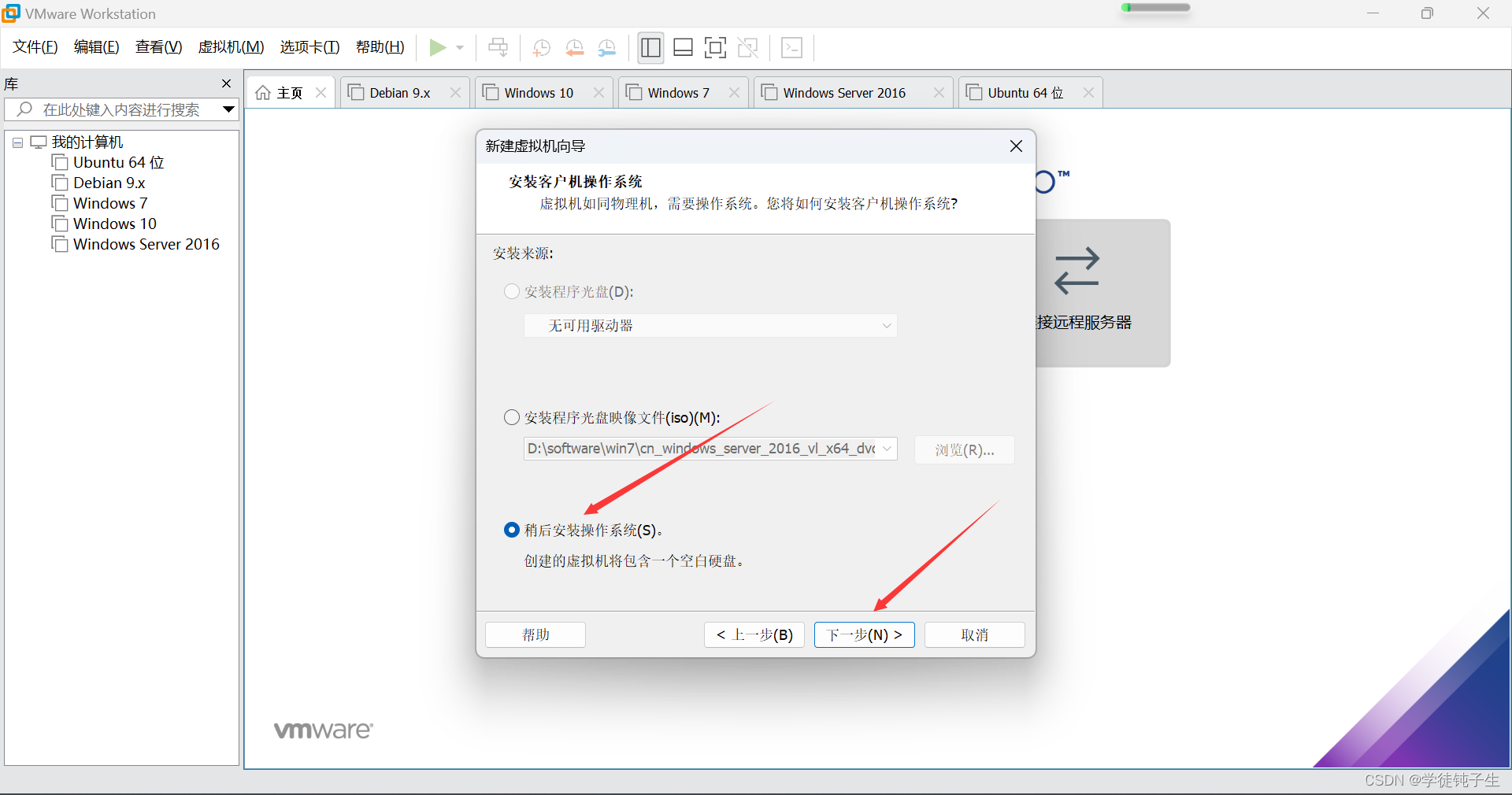
Task: Select the 安装程序光盘(D) radio option
Action: tap(512, 292)
